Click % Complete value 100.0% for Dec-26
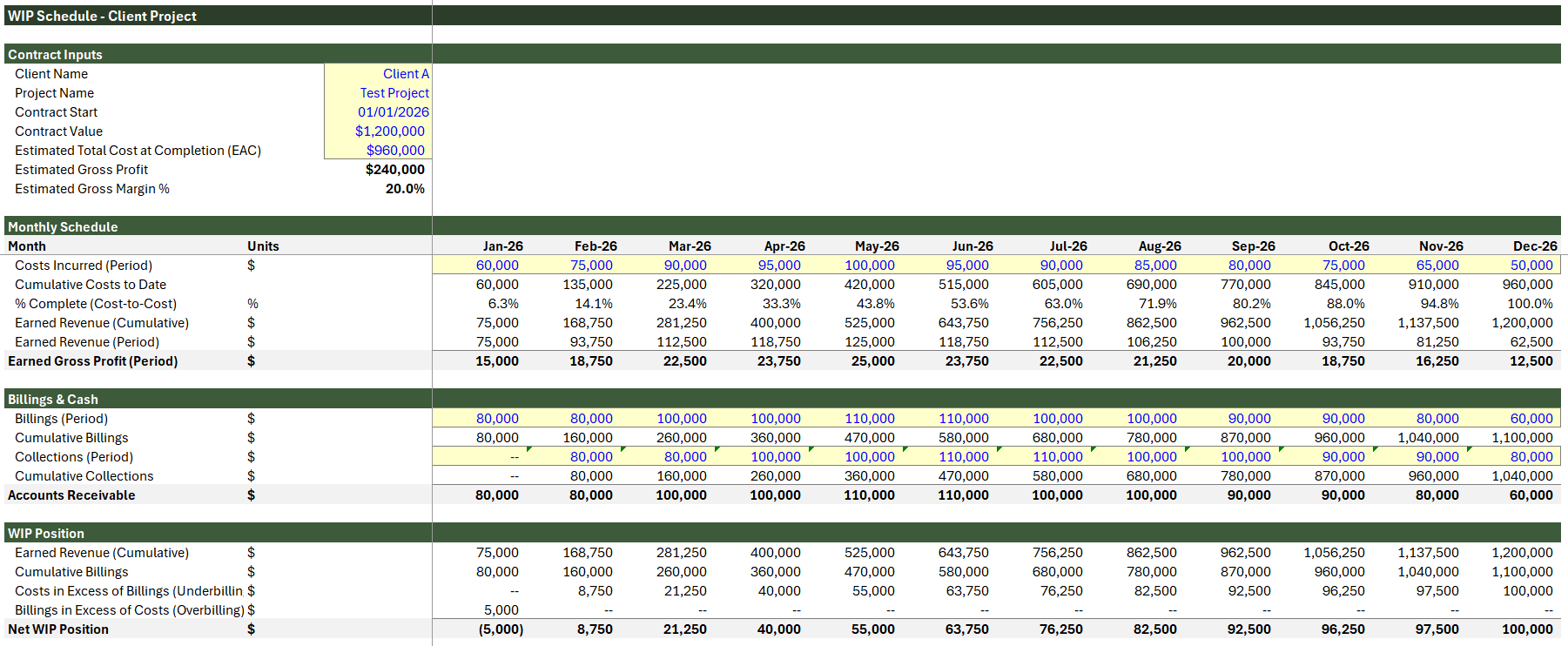Screen dimensions: 1568x646 (x=1531, y=304)
